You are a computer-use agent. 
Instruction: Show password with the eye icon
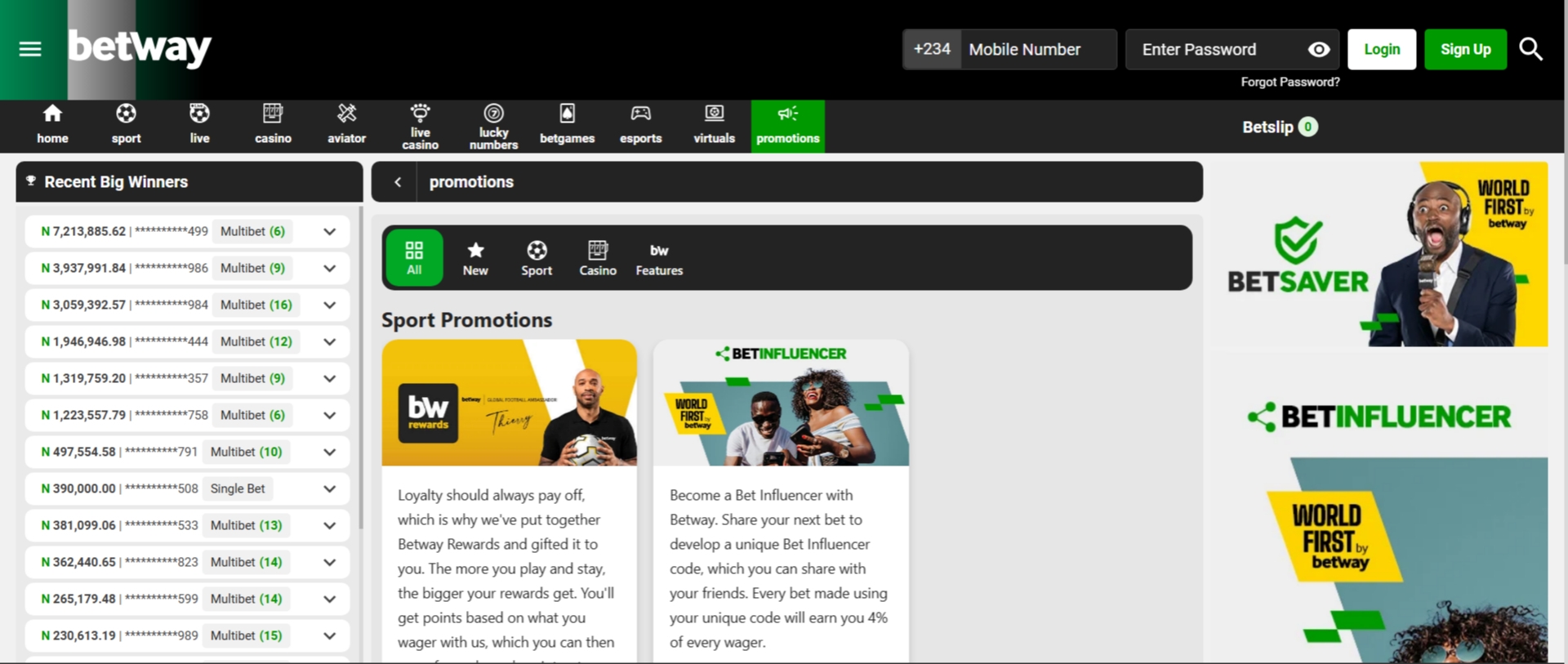click(x=1318, y=50)
